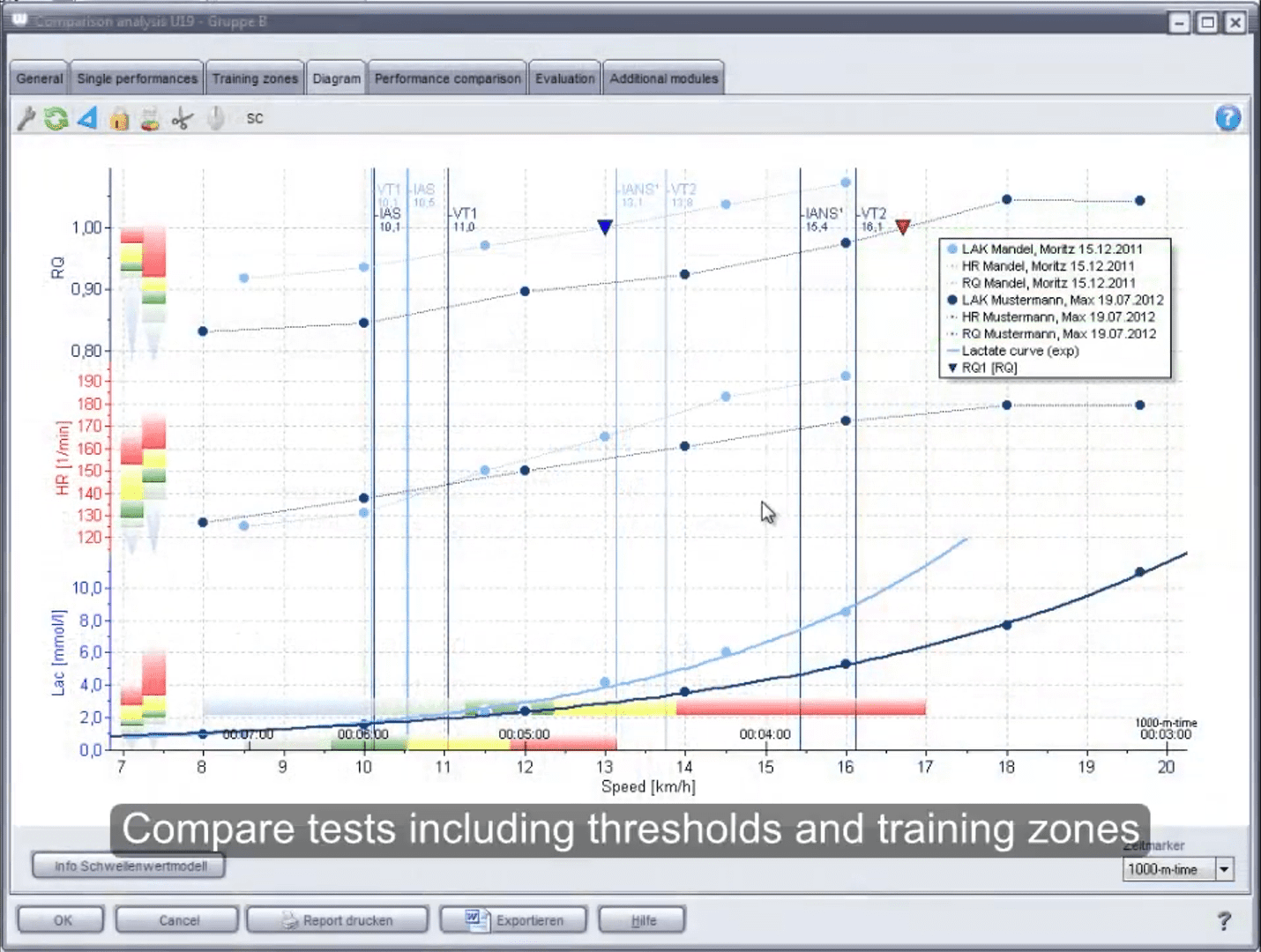Select the scissors cut tool
The image size is (1261, 952).
(x=183, y=118)
